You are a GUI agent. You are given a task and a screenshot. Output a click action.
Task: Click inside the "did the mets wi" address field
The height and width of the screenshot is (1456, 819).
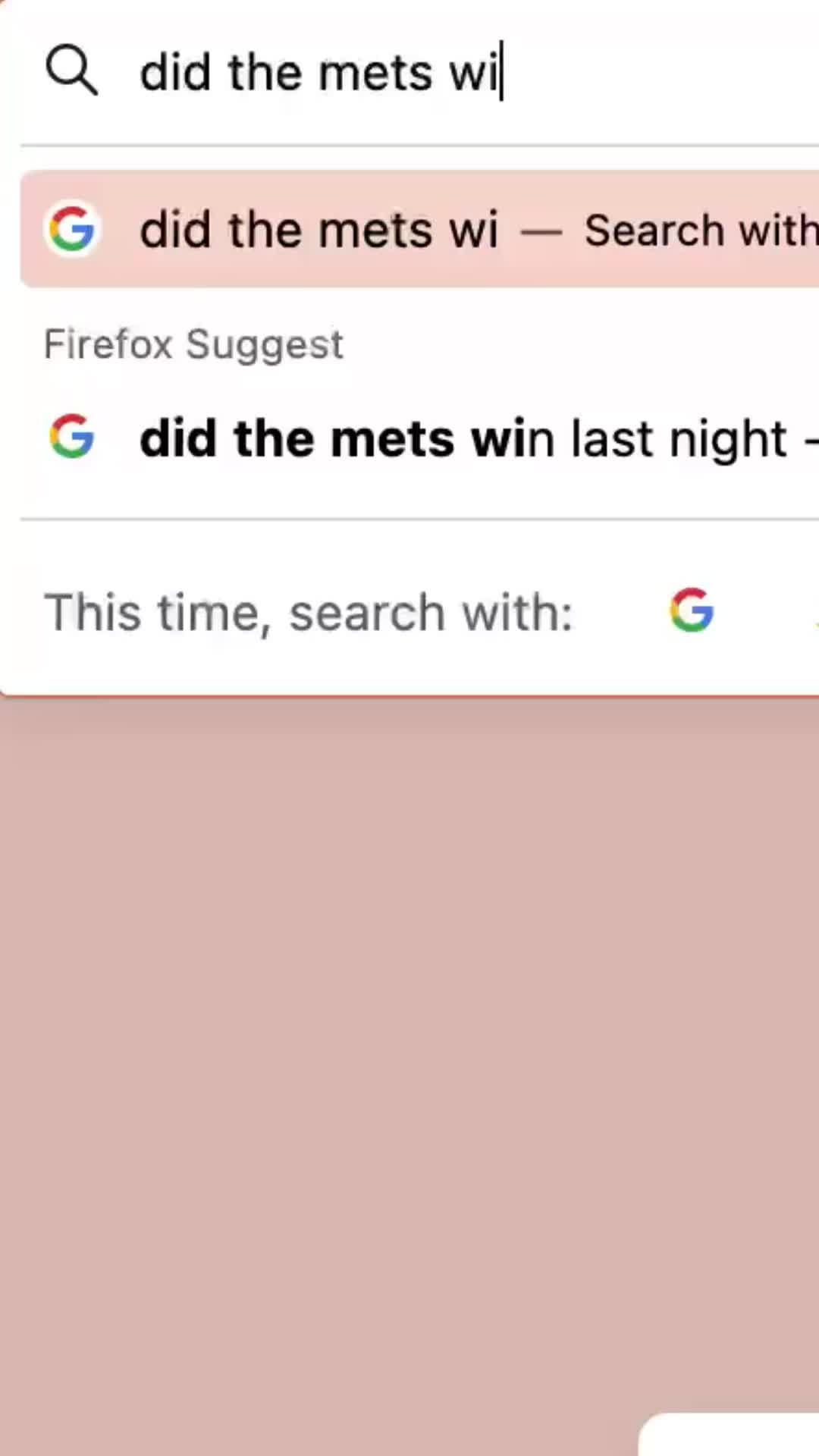tap(318, 74)
